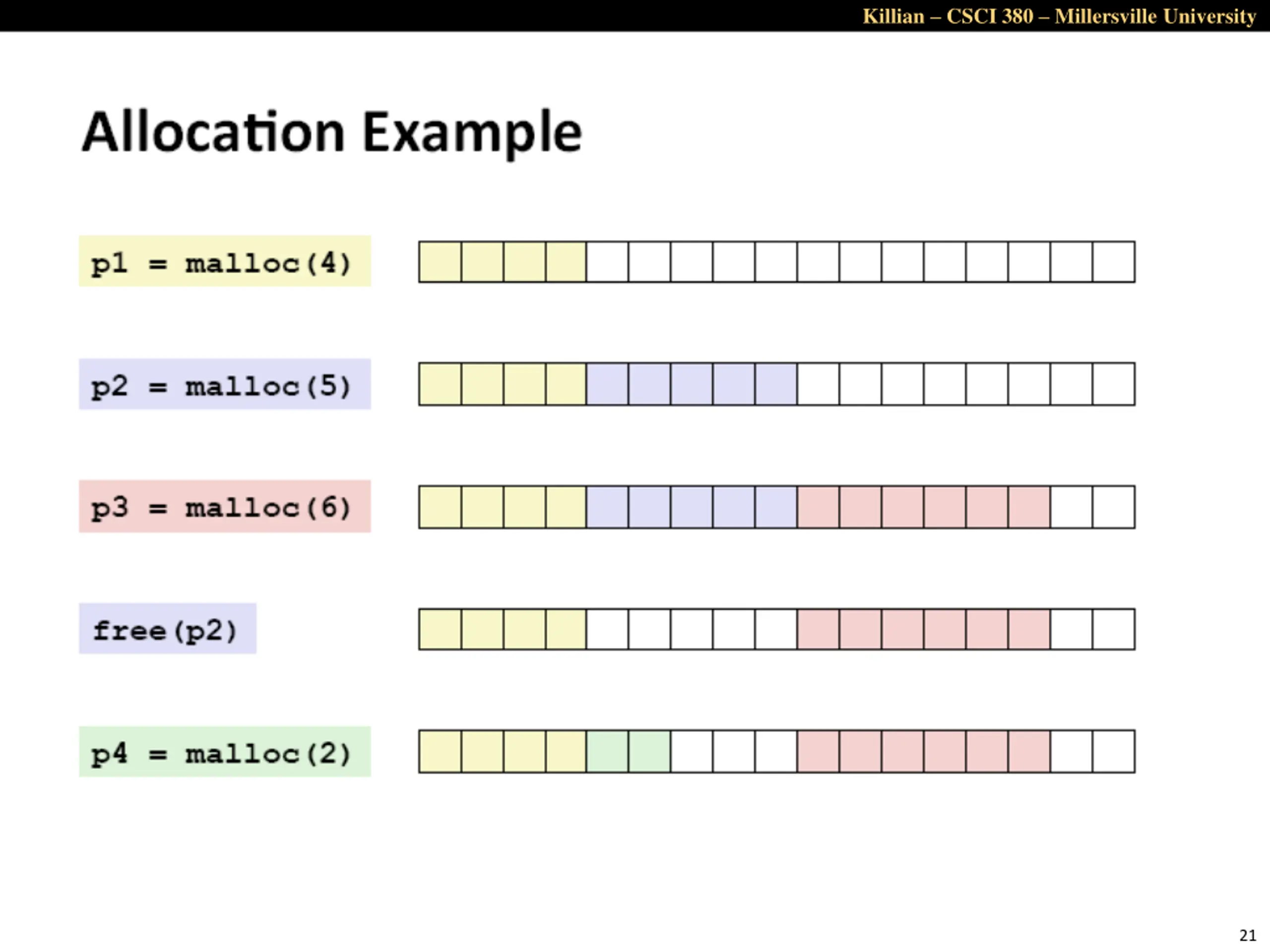Click the header text 'Killian – CSCI 380 – Millersville University'
1270x952 pixels.
pos(1059,16)
